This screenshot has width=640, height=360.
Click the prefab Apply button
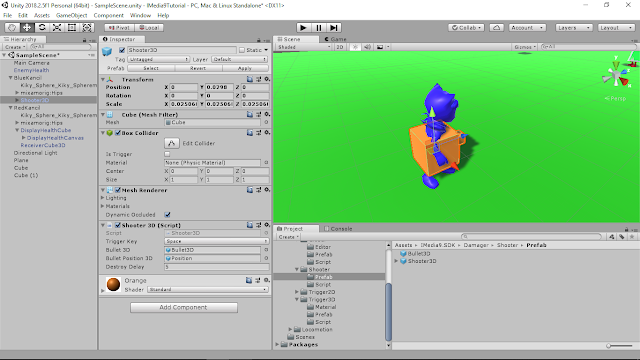(x=245, y=68)
